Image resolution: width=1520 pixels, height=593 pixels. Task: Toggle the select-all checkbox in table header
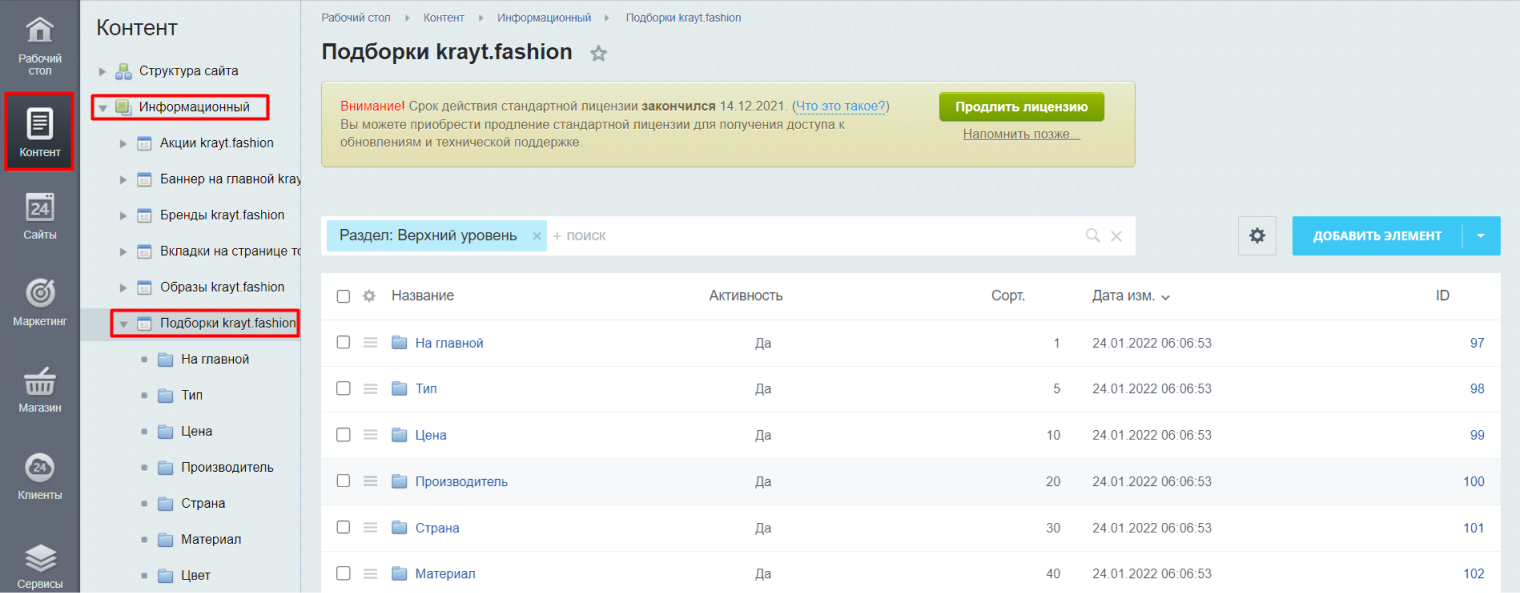(x=343, y=296)
